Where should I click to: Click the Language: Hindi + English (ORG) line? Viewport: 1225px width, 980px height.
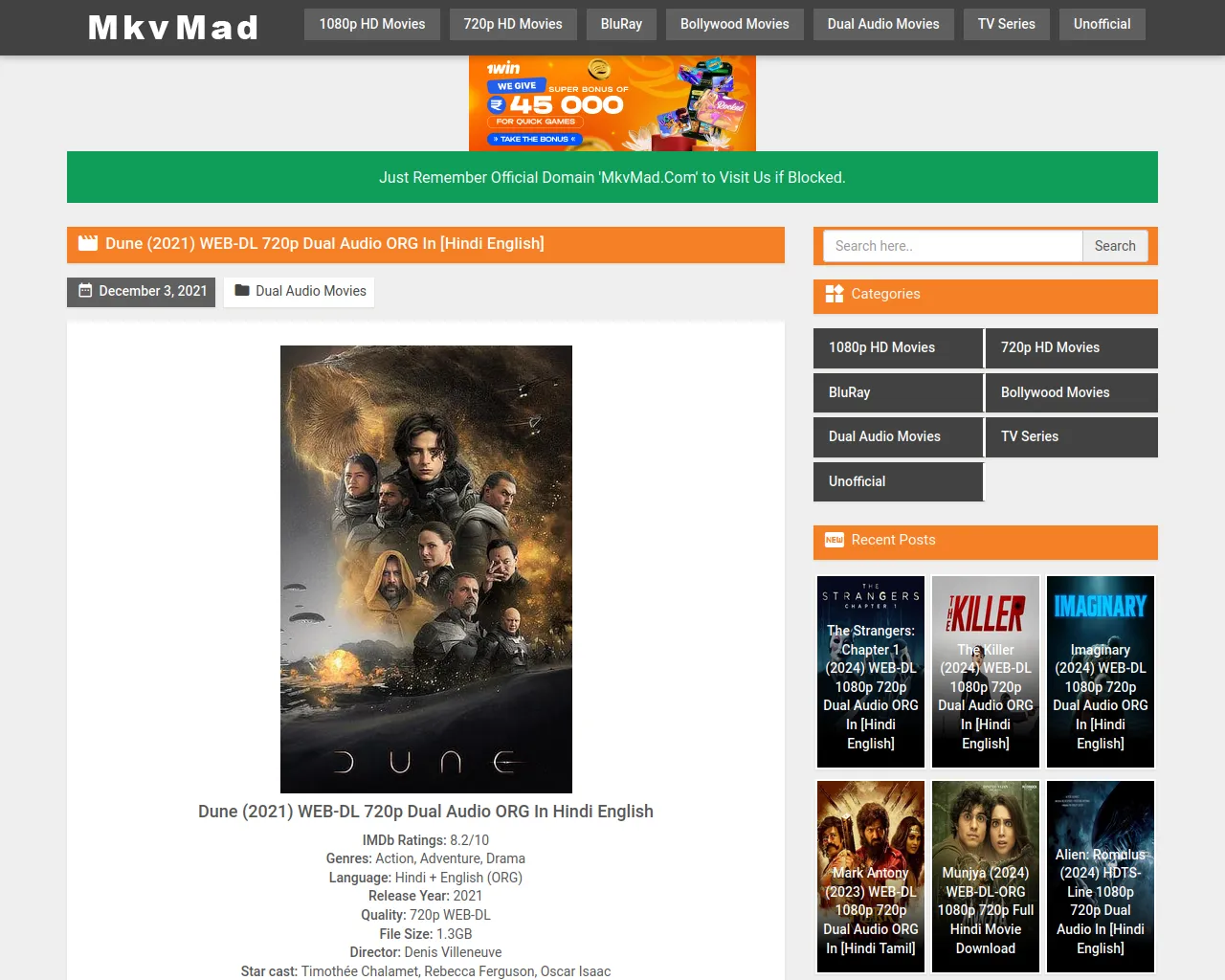click(x=426, y=878)
